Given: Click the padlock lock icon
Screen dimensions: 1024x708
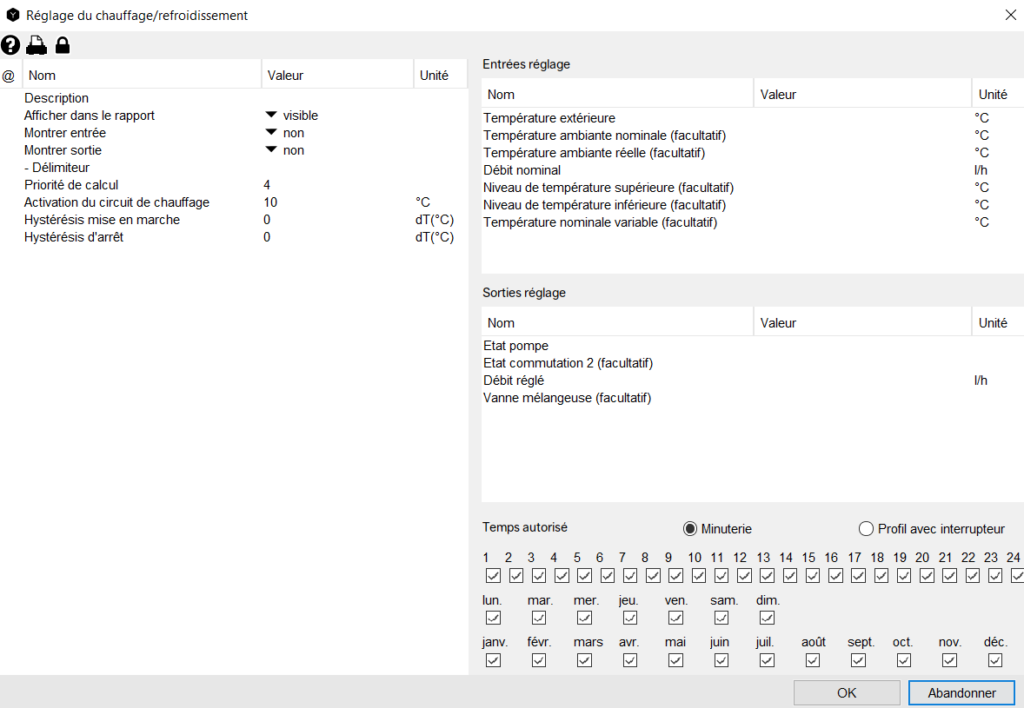Looking at the screenshot, I should tap(62, 45).
